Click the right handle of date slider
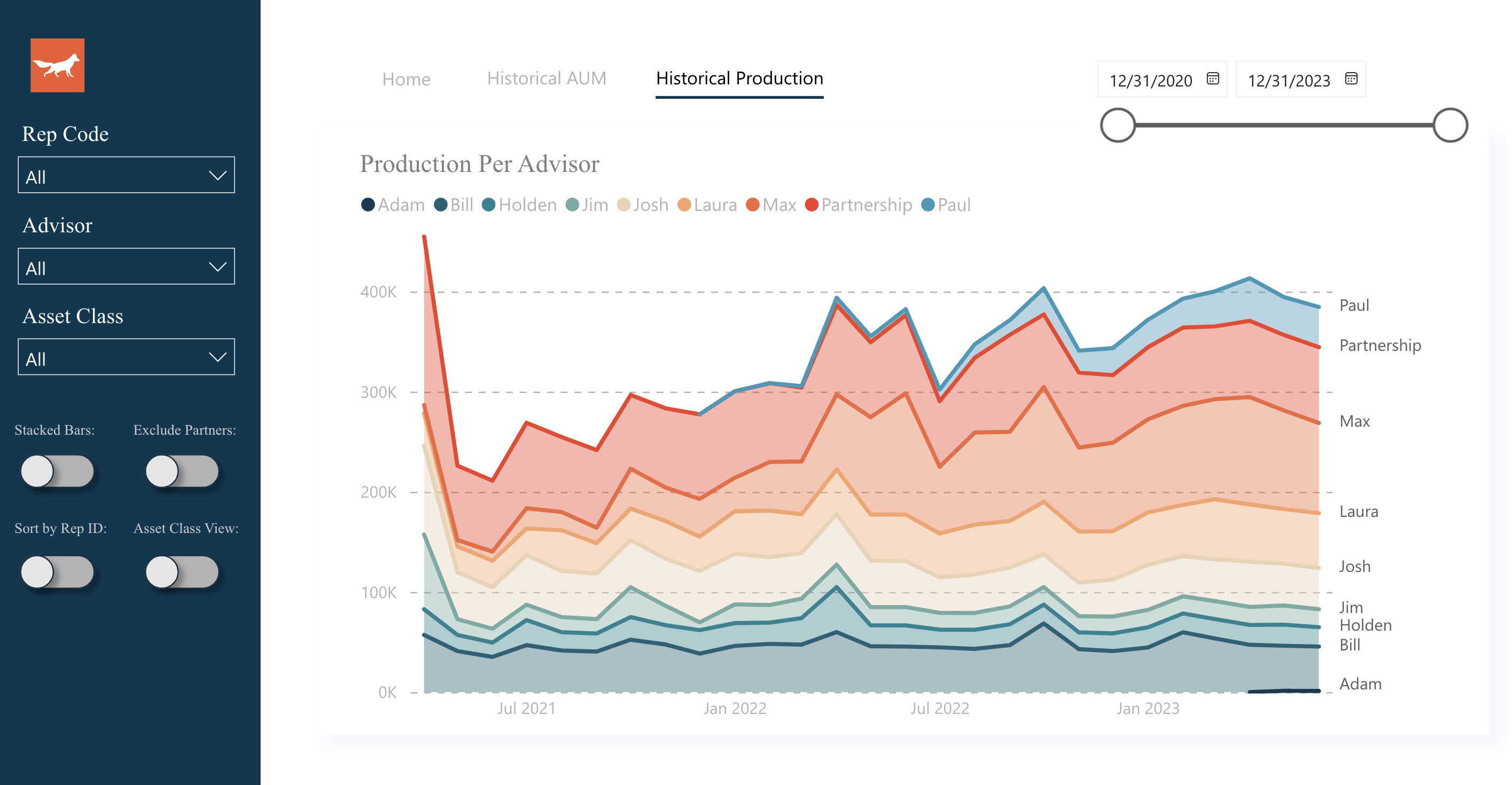The image size is (1512, 785). 1451,125
